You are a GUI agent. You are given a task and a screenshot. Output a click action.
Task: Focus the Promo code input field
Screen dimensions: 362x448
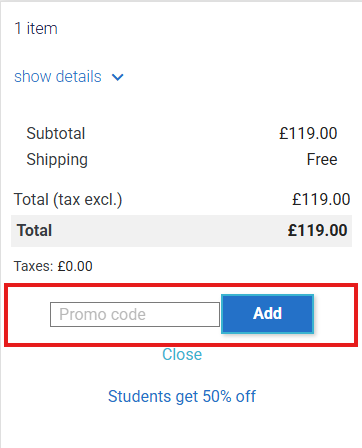click(x=135, y=314)
